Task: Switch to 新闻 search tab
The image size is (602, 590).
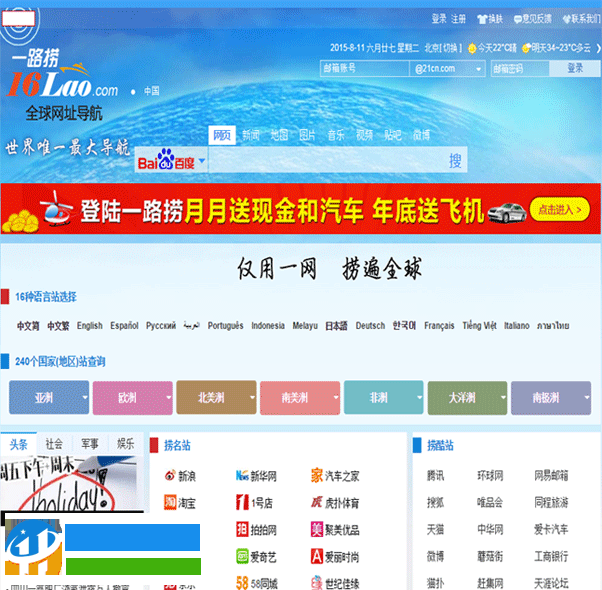Action: [x=251, y=135]
